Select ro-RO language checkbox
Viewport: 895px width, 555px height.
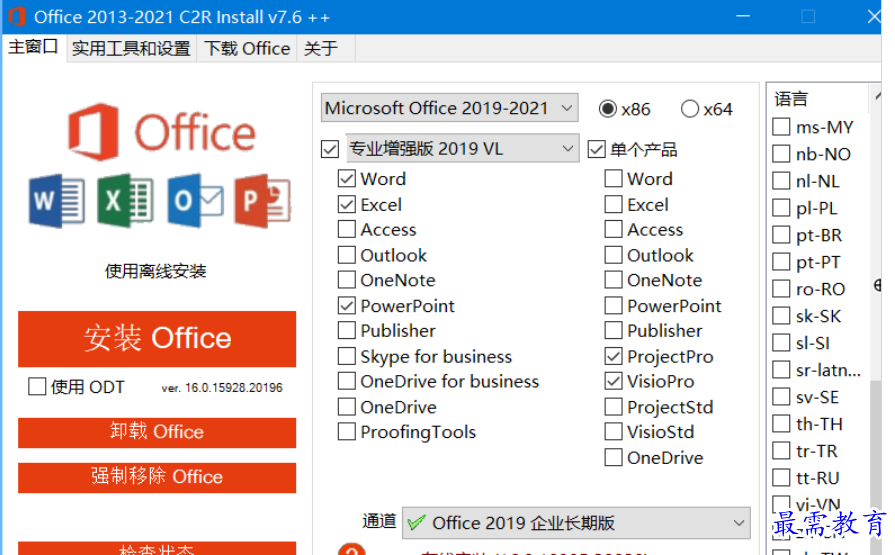781,289
